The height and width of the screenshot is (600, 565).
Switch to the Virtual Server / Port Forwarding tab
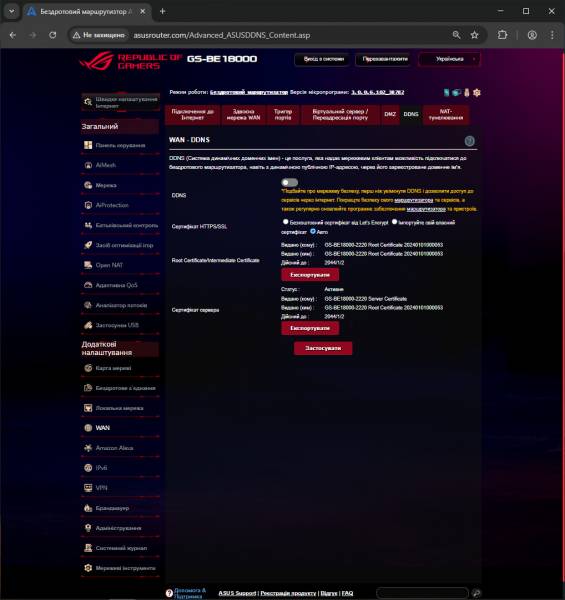coord(340,114)
